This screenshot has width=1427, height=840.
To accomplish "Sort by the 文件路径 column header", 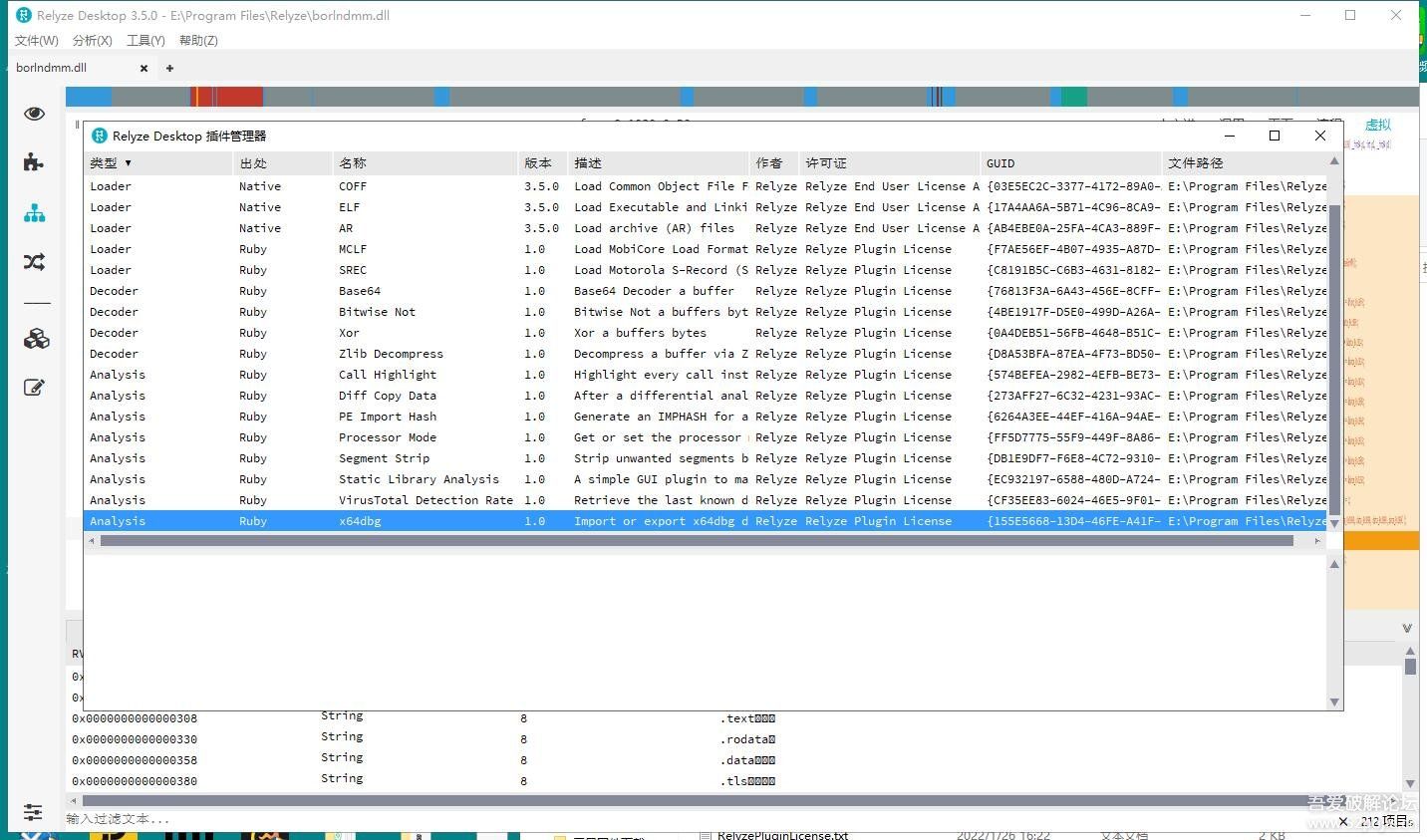I will 1246,162.
